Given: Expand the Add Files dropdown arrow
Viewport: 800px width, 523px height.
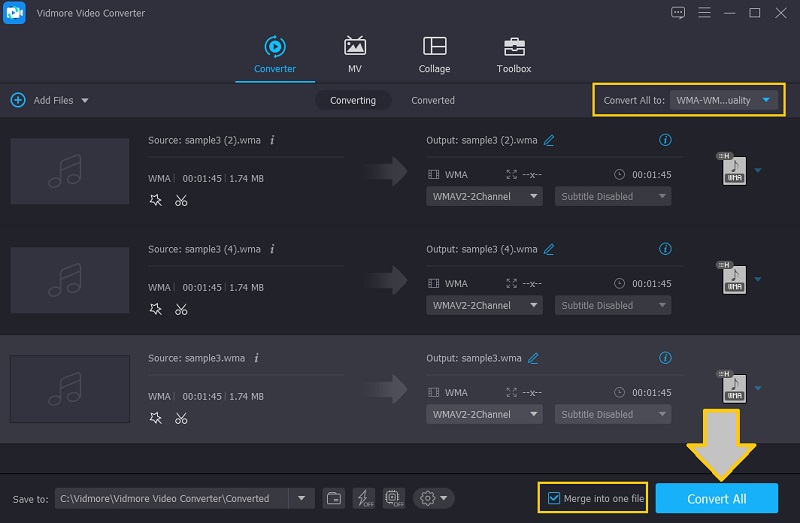Looking at the screenshot, I should pyautogui.click(x=85, y=100).
